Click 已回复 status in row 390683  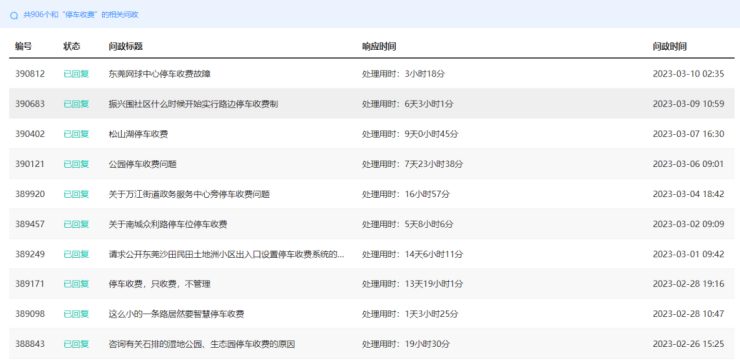coord(76,104)
